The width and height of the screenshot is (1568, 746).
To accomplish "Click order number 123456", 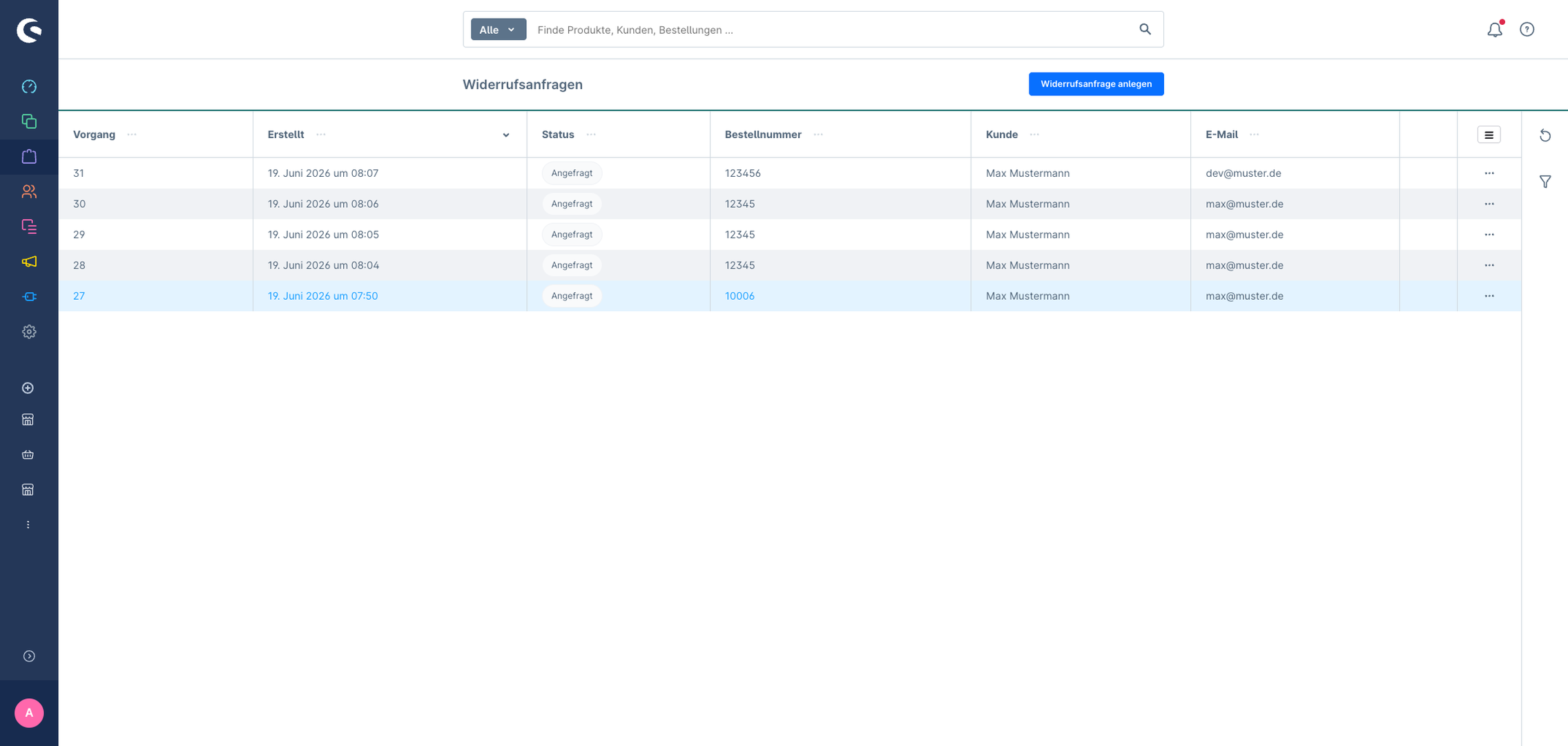I will pyautogui.click(x=742, y=173).
